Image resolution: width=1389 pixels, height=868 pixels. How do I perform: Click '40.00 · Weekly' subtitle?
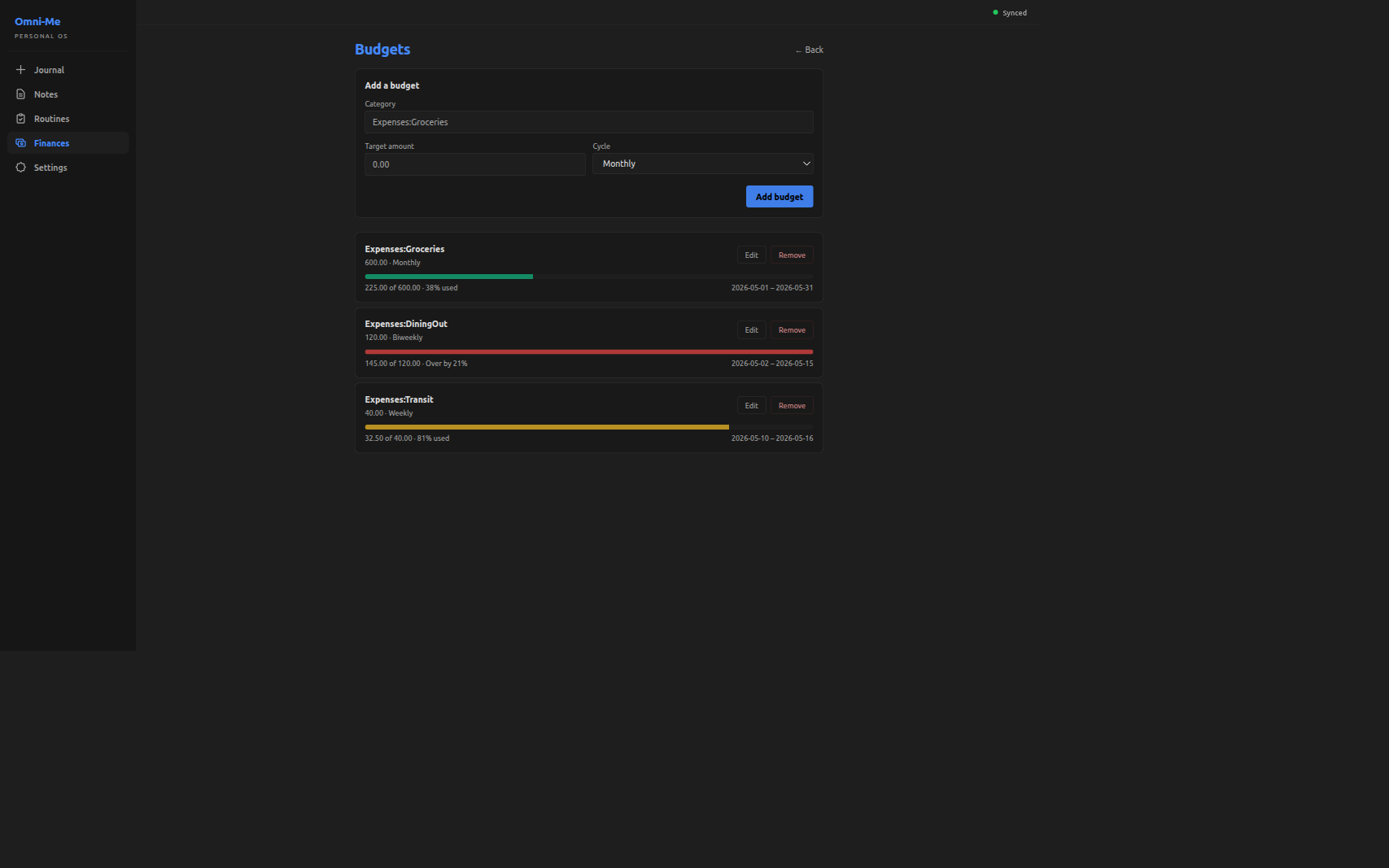click(389, 413)
